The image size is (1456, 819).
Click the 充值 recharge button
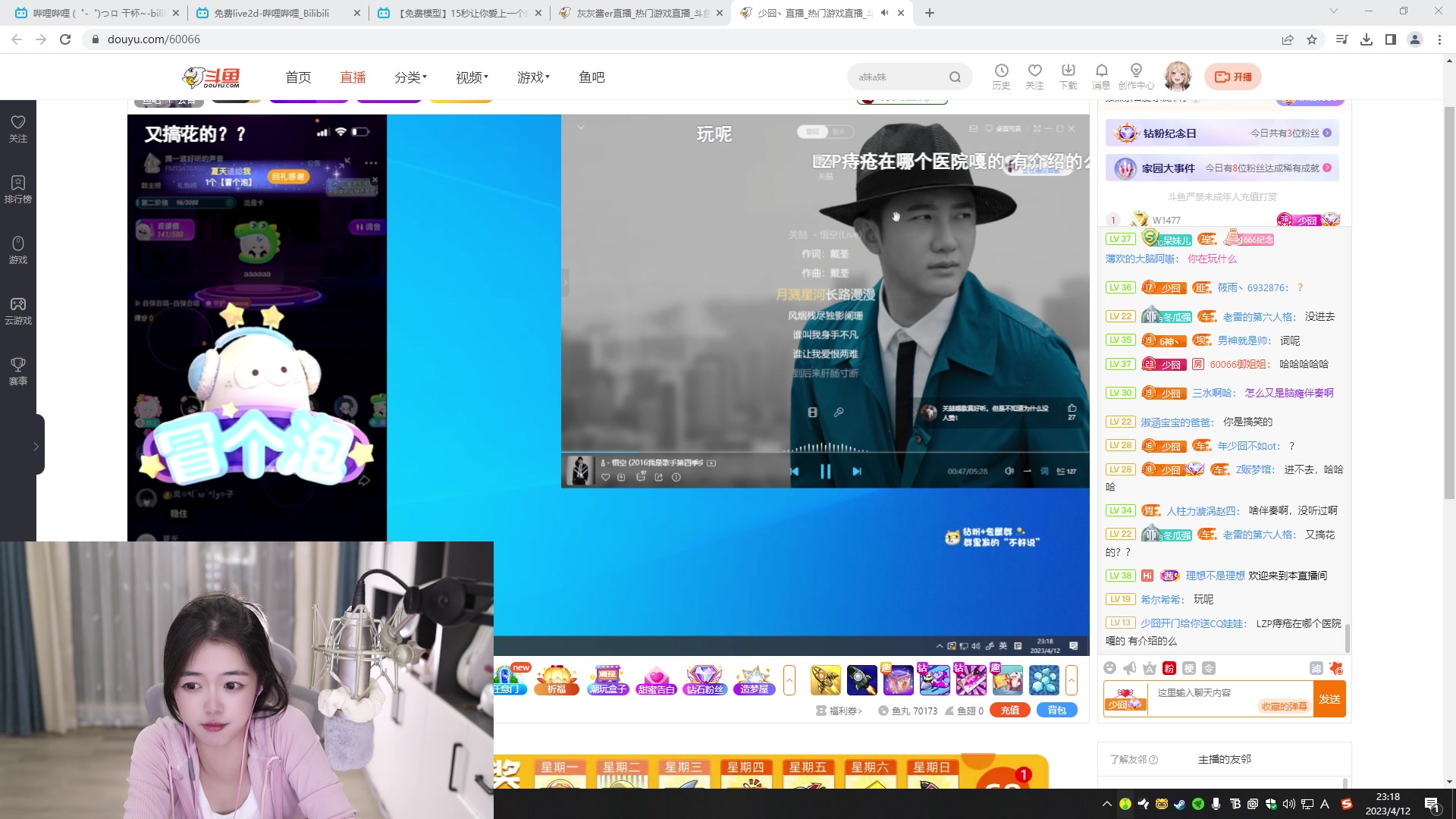coord(1009,711)
